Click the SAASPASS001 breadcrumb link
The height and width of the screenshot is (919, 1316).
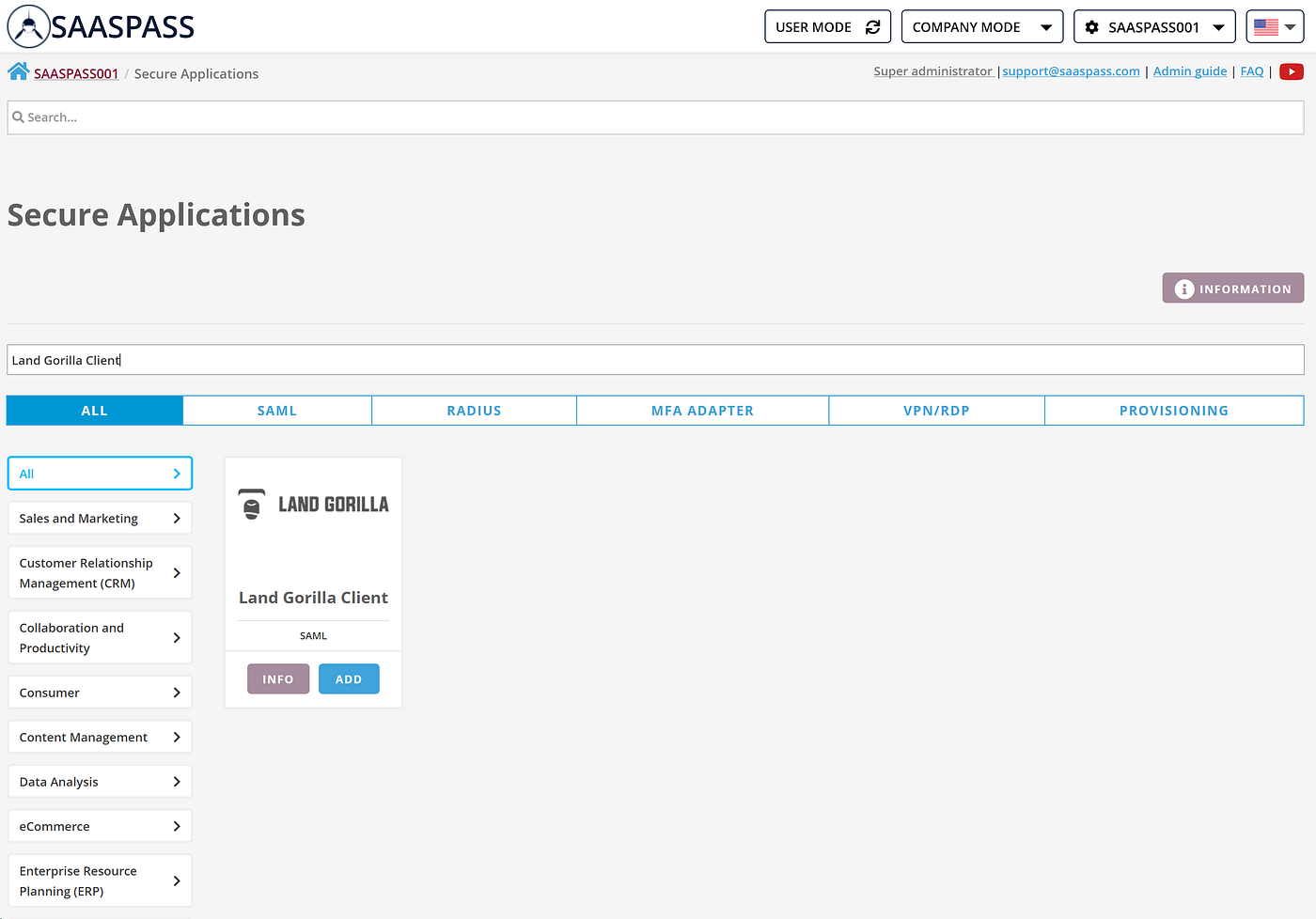76,73
